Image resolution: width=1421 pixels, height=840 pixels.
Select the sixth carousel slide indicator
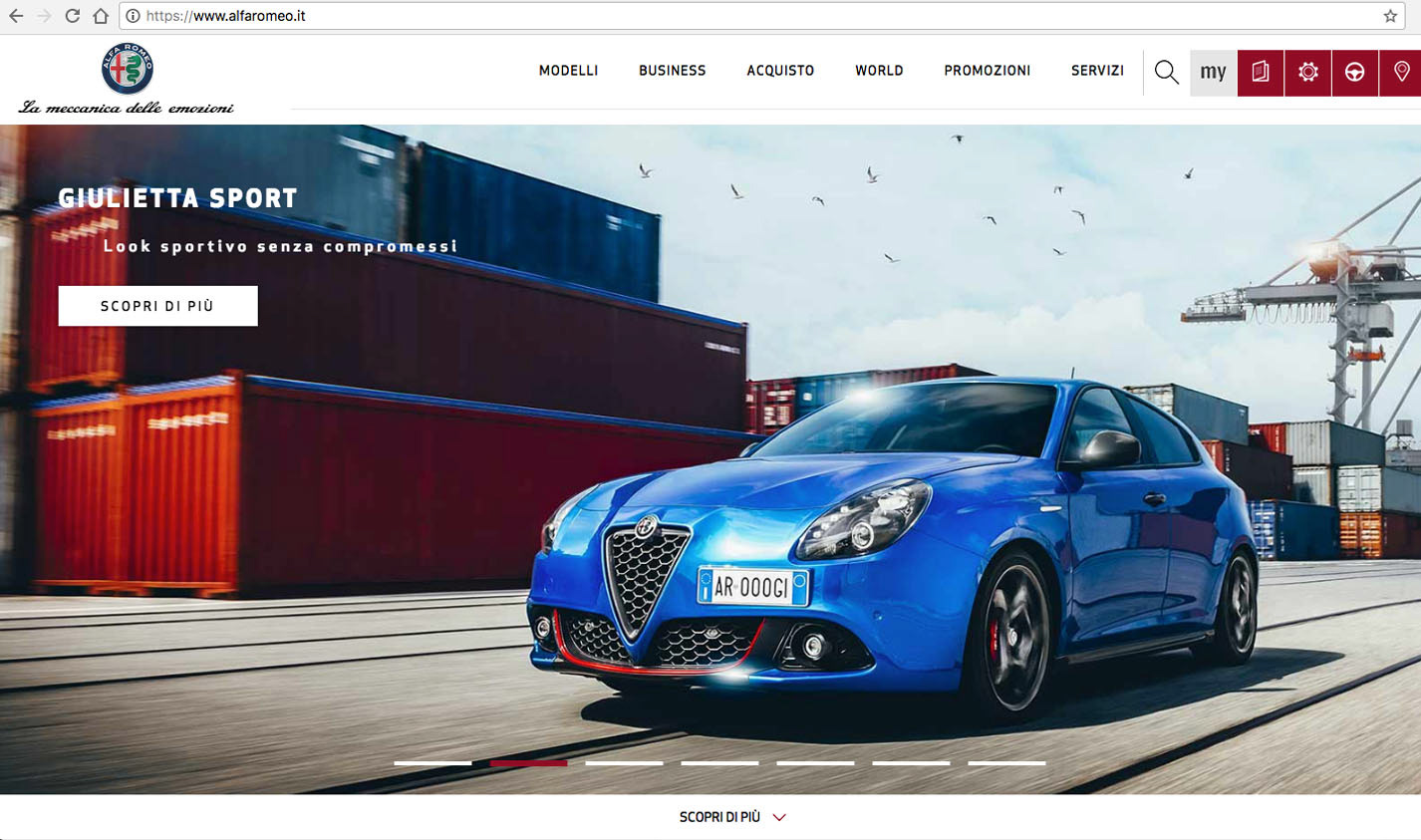point(911,763)
